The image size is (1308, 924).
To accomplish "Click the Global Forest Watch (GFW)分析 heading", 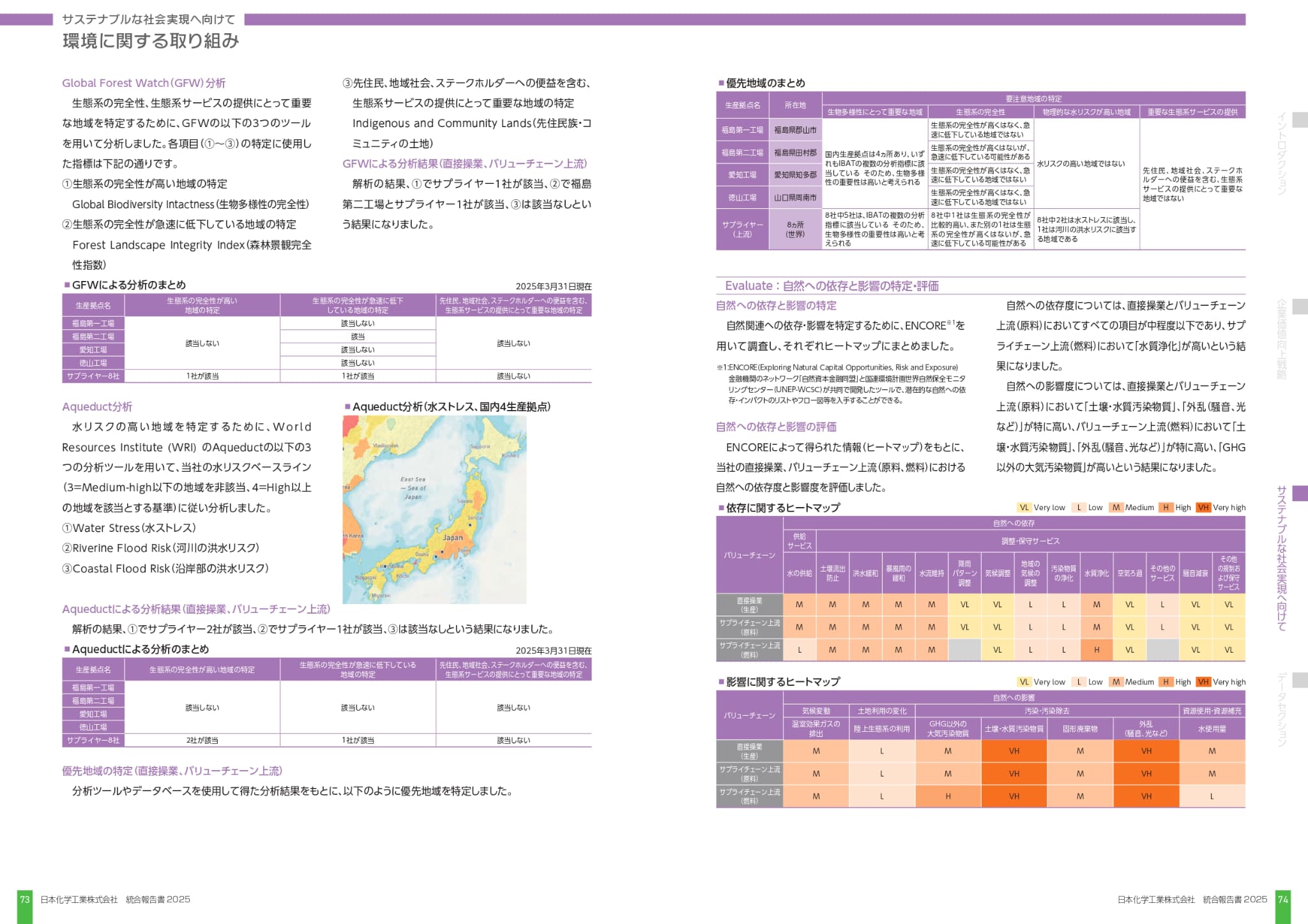I will (x=144, y=83).
